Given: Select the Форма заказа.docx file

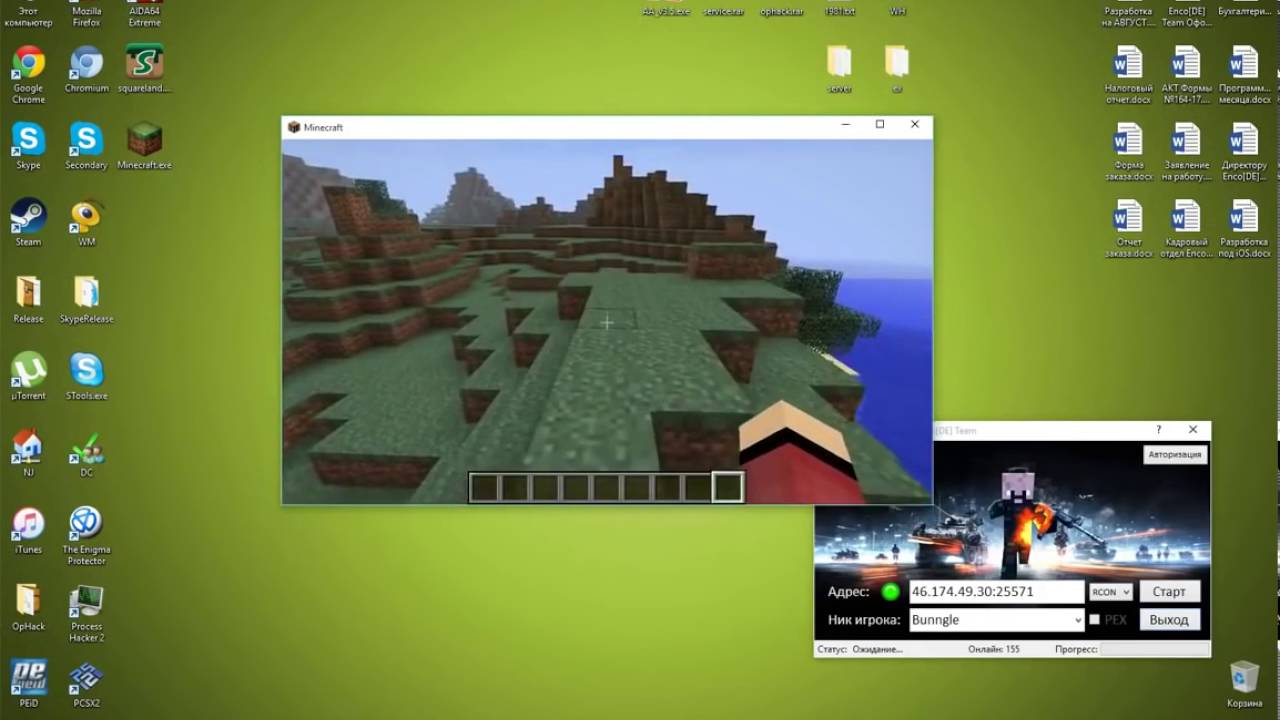Looking at the screenshot, I should 1128,153.
